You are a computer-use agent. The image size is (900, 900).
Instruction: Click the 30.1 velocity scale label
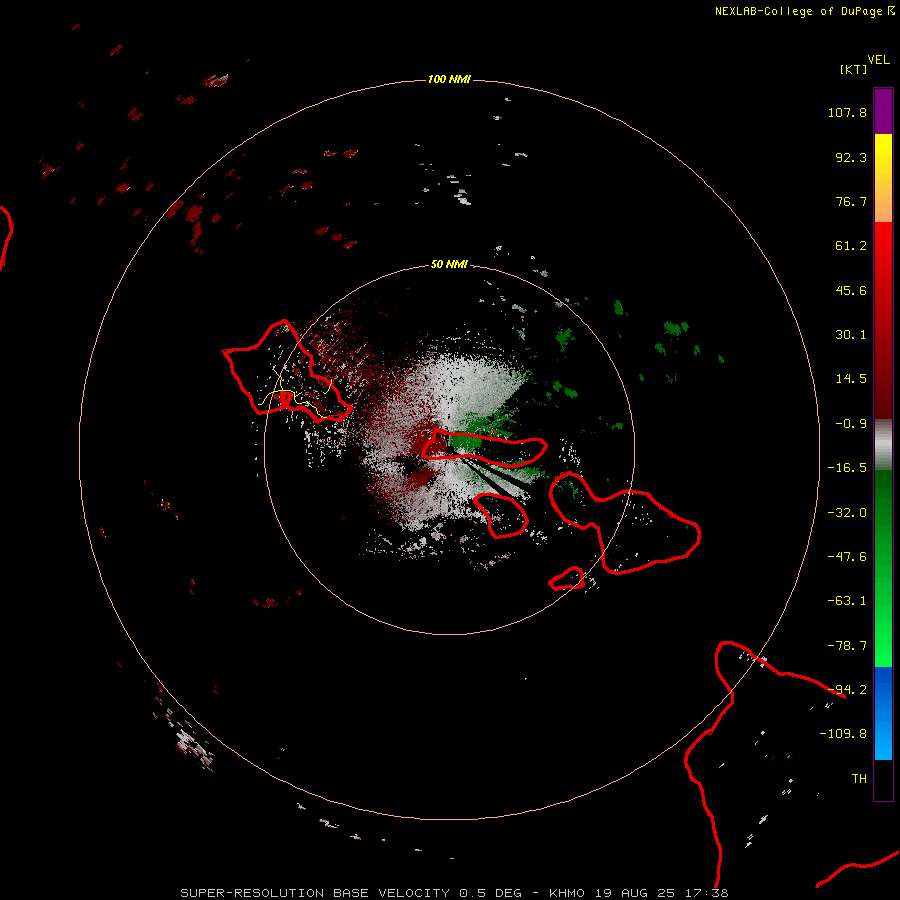pyautogui.click(x=851, y=335)
